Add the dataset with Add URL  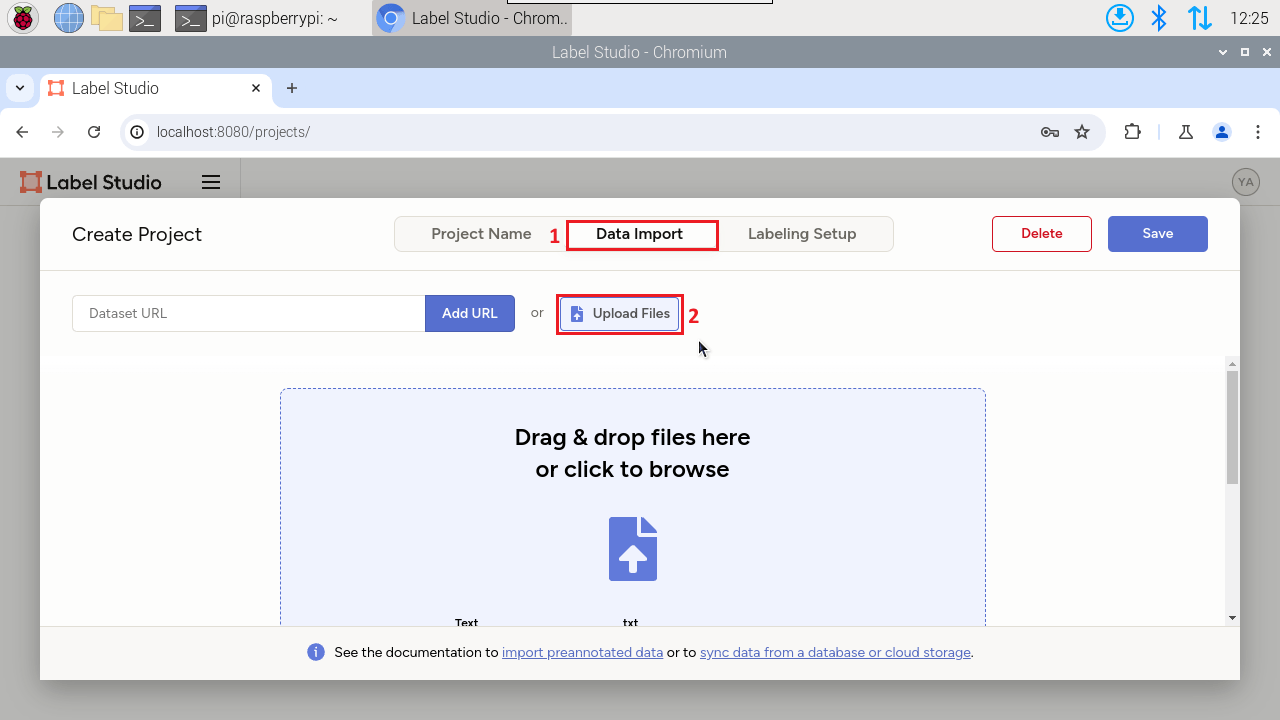click(x=470, y=313)
